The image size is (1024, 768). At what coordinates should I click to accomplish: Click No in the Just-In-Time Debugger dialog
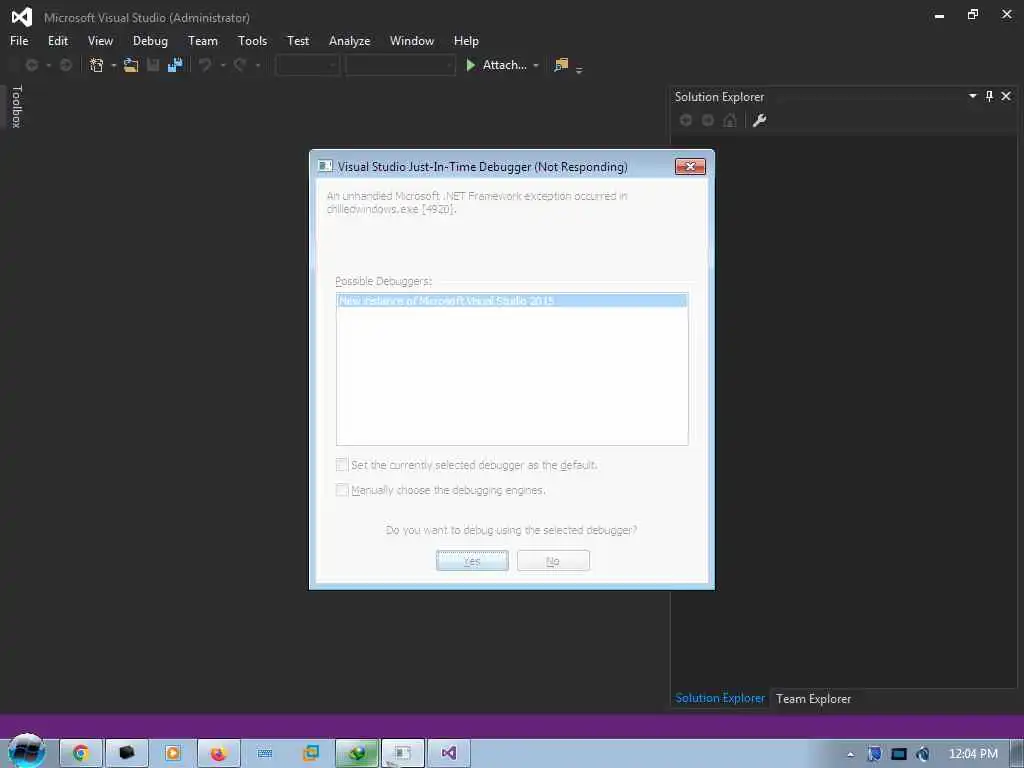pos(553,560)
